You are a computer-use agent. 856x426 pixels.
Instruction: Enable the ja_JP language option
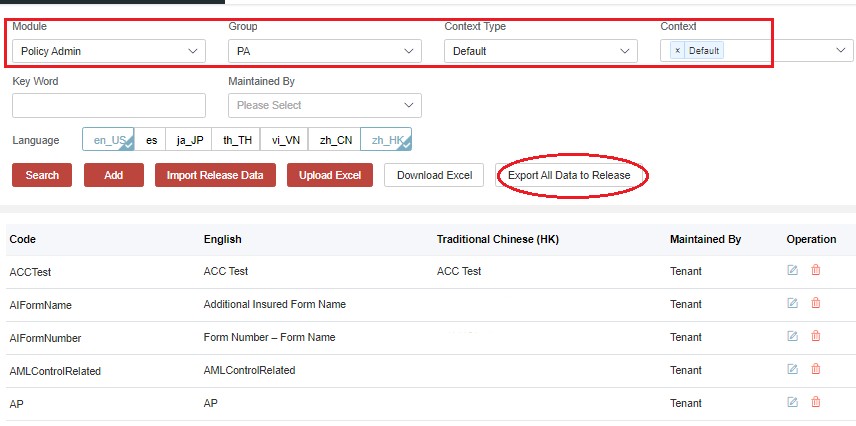[x=189, y=140]
